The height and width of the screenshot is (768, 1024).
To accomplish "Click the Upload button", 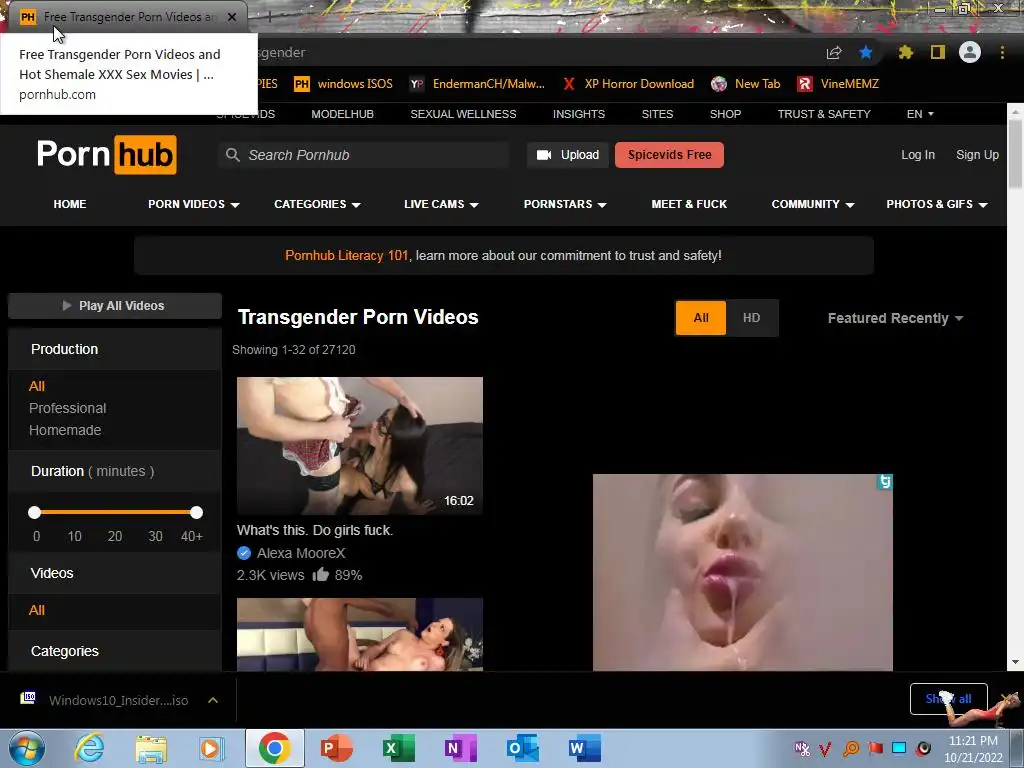I will [568, 155].
